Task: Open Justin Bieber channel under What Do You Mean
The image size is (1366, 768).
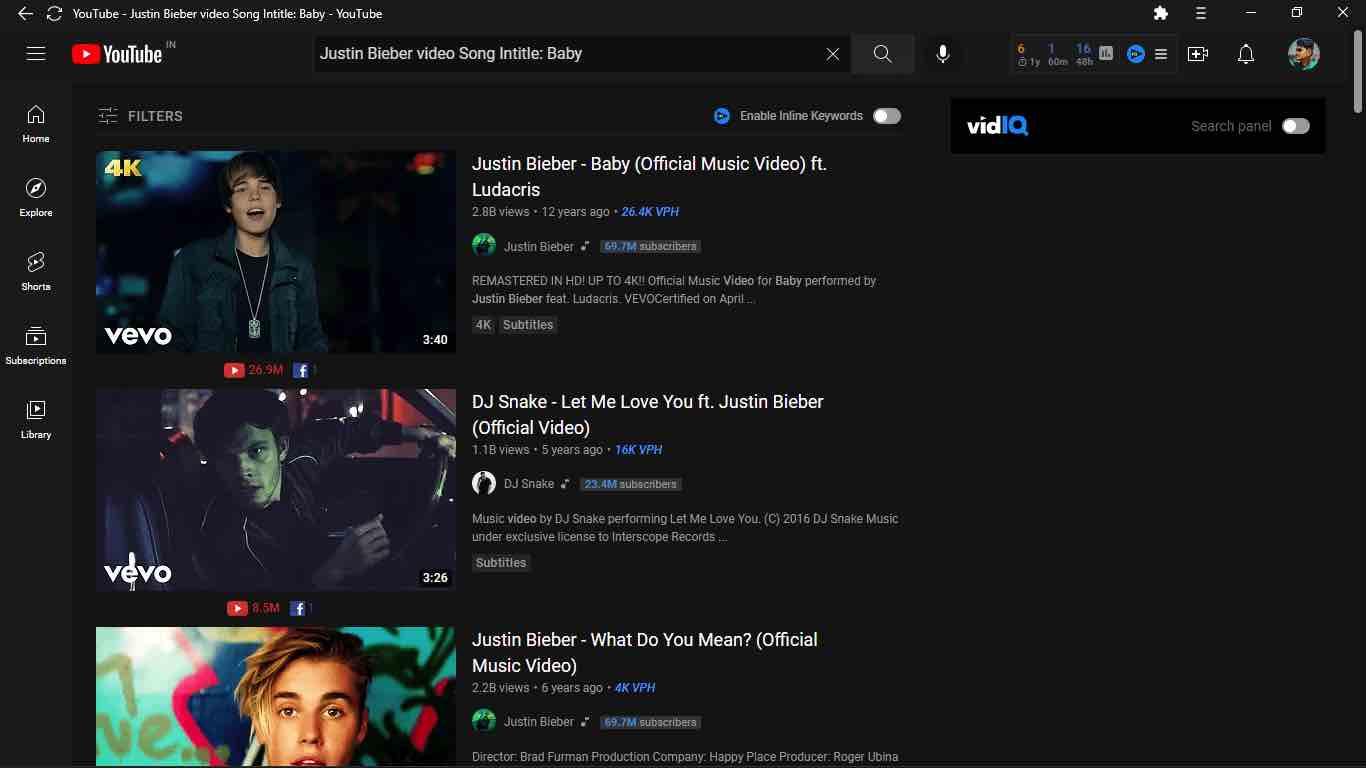Action: 539,722
